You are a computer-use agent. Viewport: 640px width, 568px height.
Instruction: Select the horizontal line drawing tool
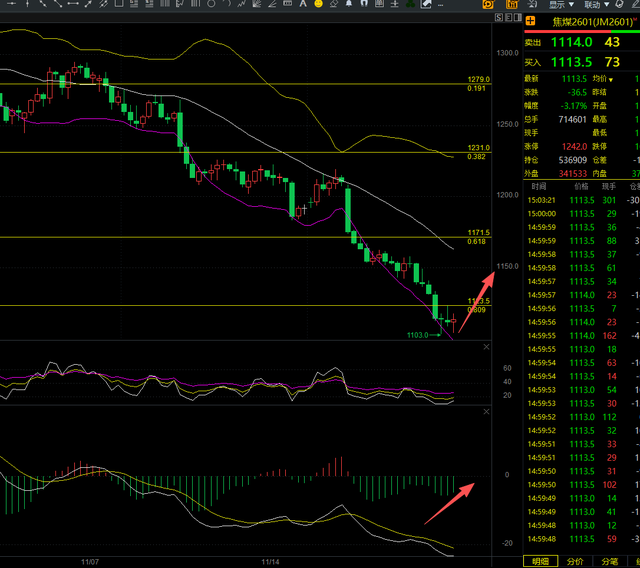(x=11, y=4)
